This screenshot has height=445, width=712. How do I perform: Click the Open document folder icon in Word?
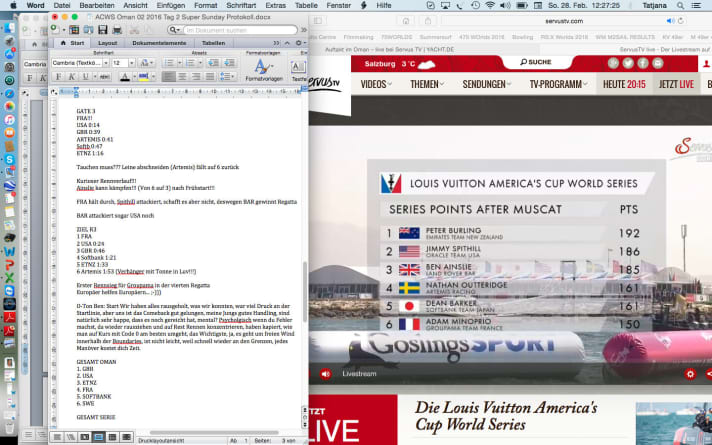[x=88, y=30]
